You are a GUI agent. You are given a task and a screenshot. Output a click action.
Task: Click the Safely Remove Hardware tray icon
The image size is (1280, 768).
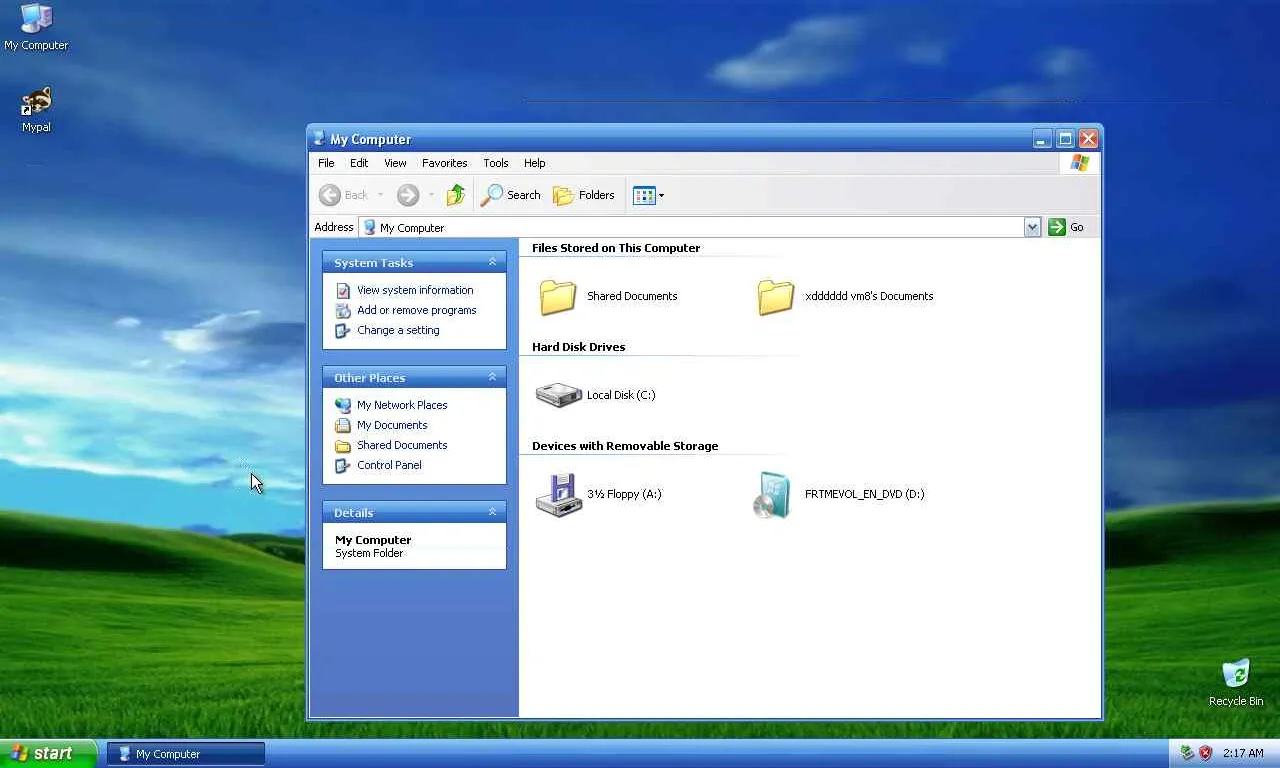[x=1187, y=753]
